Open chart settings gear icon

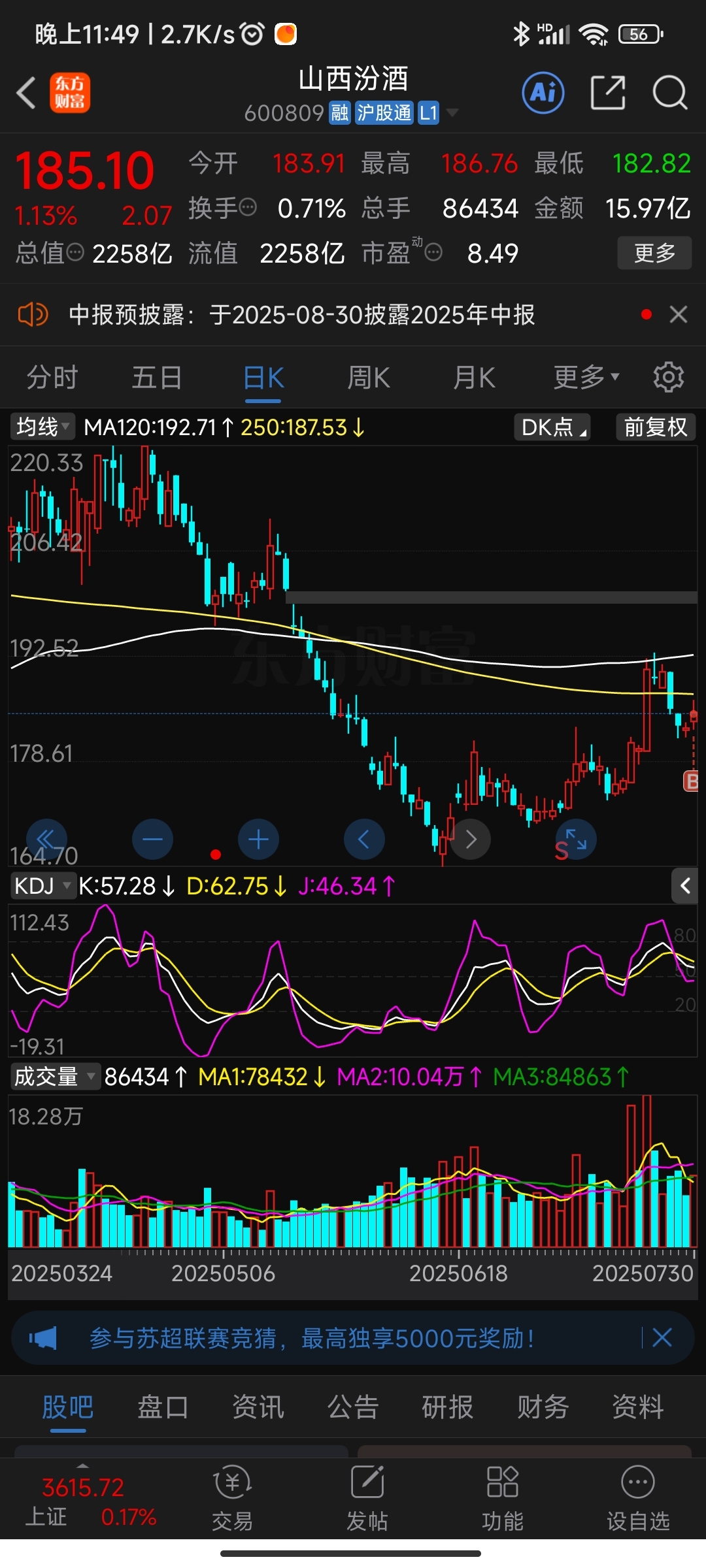click(669, 377)
